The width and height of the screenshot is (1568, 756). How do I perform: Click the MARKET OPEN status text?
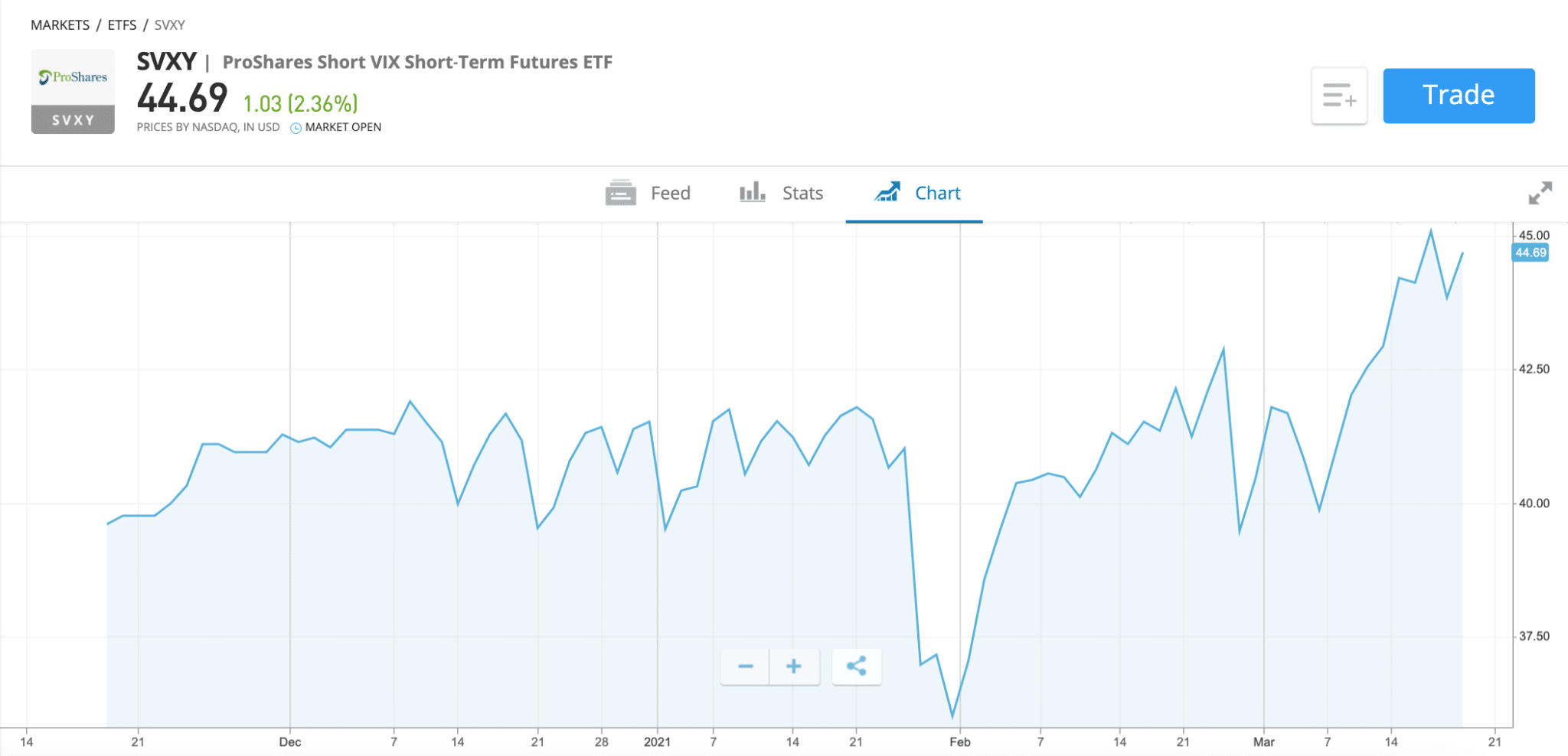(x=343, y=127)
